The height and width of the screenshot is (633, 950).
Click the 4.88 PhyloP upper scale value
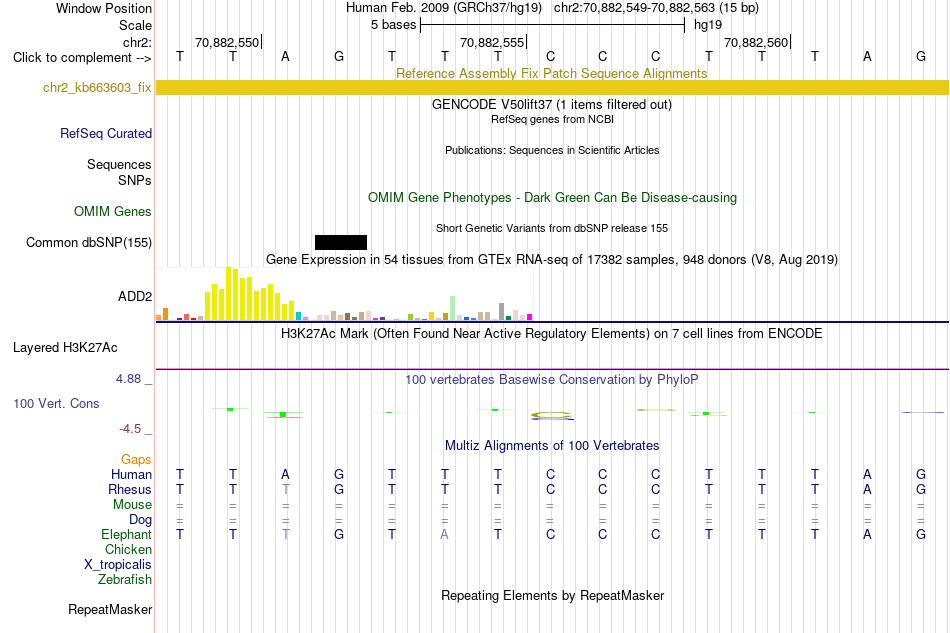point(128,379)
